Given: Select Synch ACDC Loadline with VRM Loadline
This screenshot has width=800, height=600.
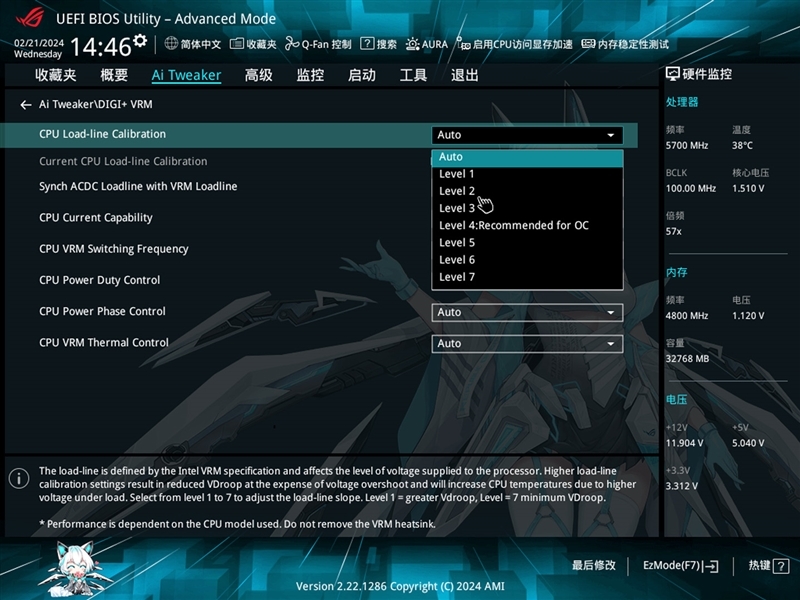Looking at the screenshot, I should click(x=138, y=186).
